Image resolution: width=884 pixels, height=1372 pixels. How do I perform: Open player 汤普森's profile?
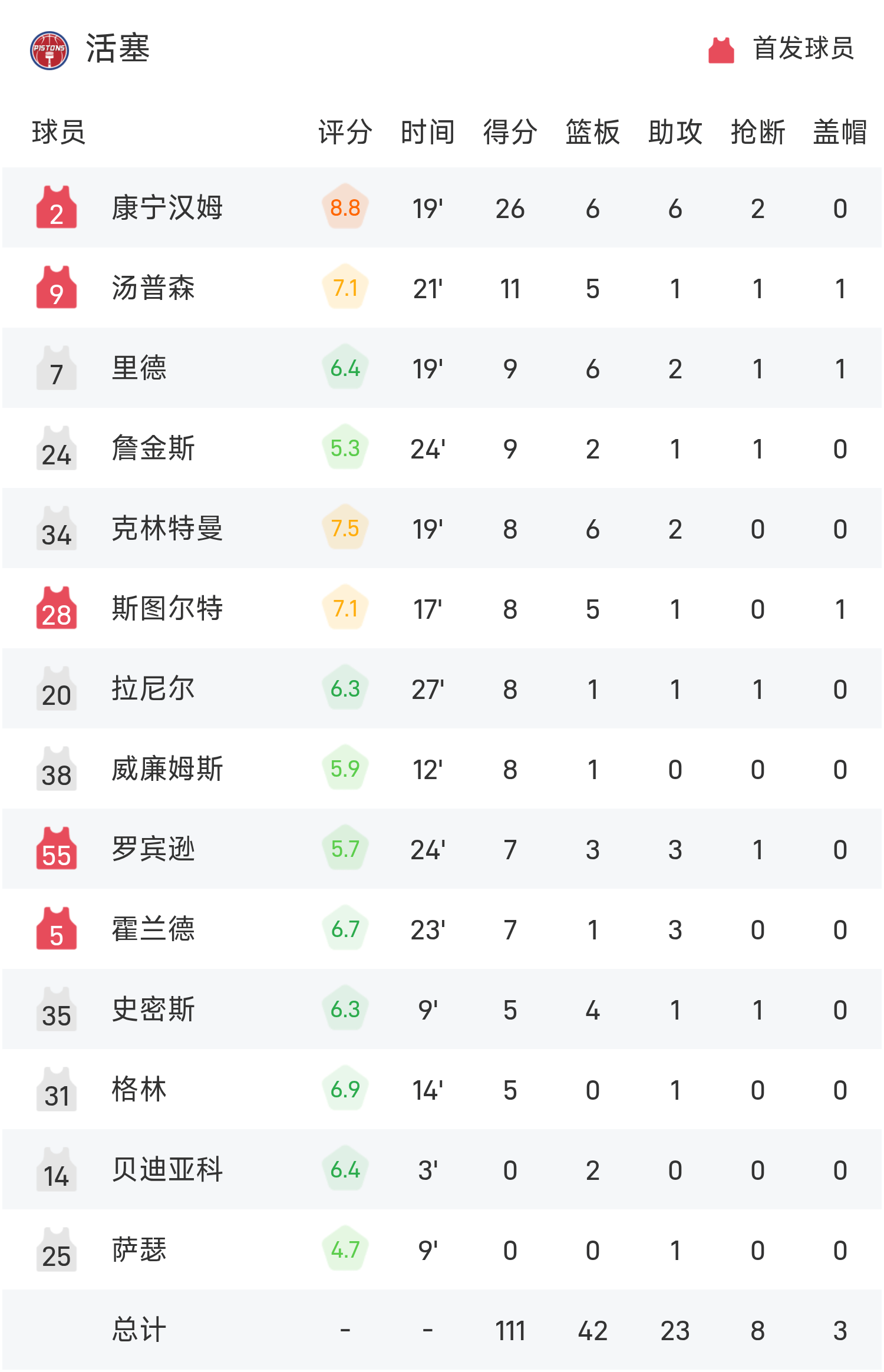[153, 288]
